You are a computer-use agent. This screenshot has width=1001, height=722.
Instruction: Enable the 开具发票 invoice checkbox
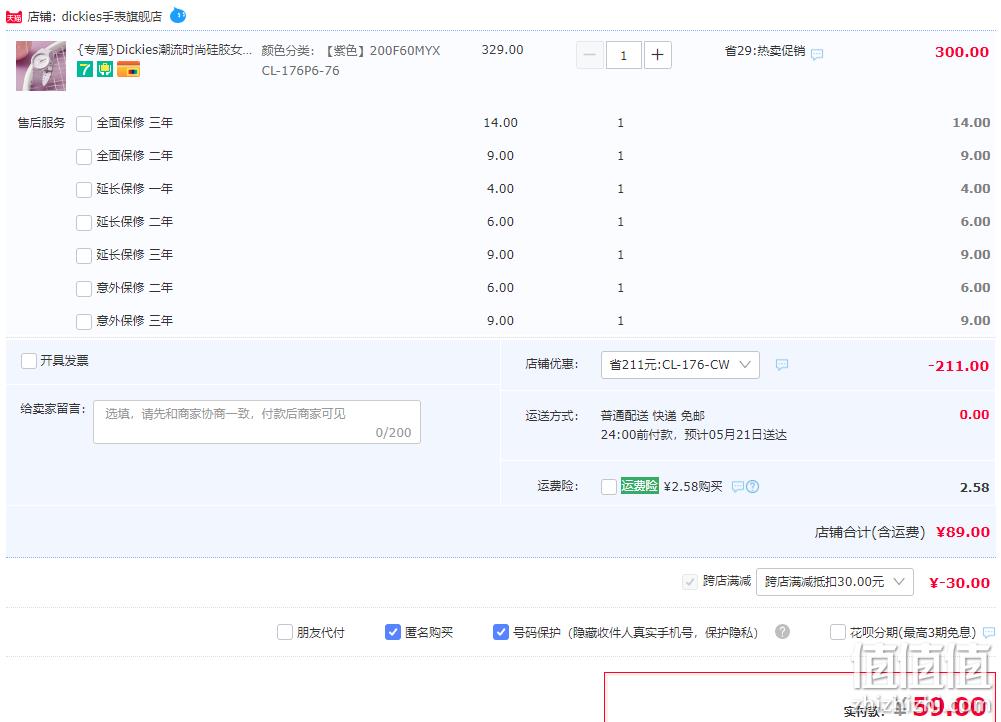pyautogui.click(x=29, y=361)
